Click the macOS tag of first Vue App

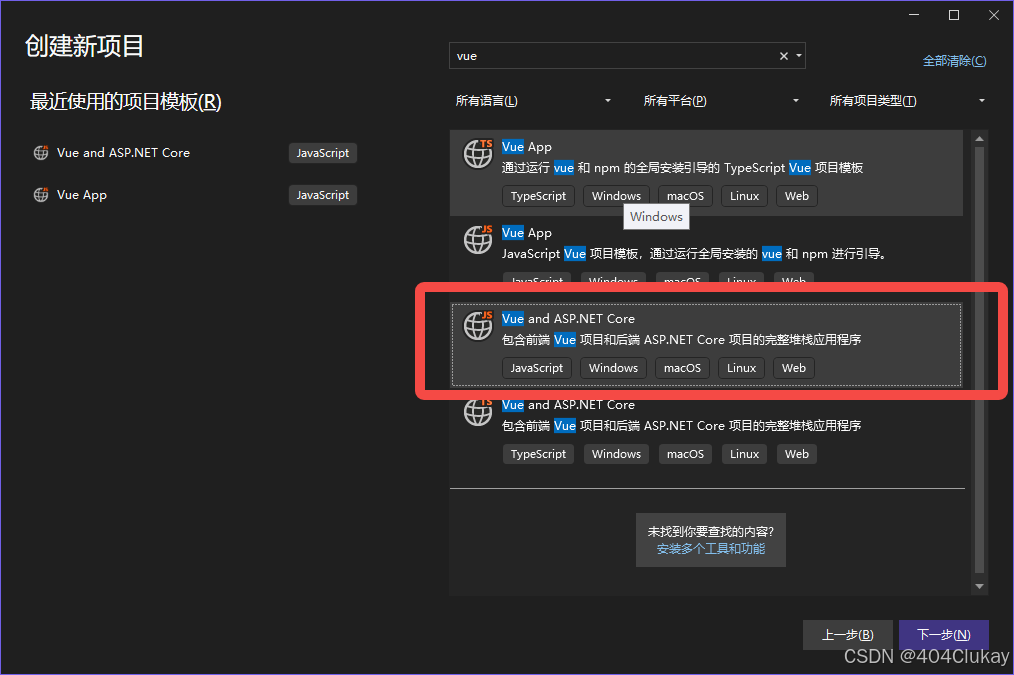(685, 196)
